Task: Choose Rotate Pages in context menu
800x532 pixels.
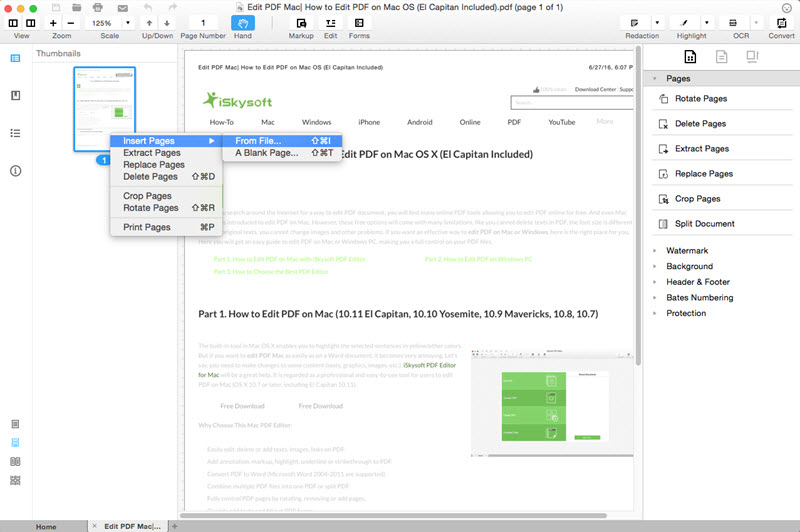Action: coord(166,208)
